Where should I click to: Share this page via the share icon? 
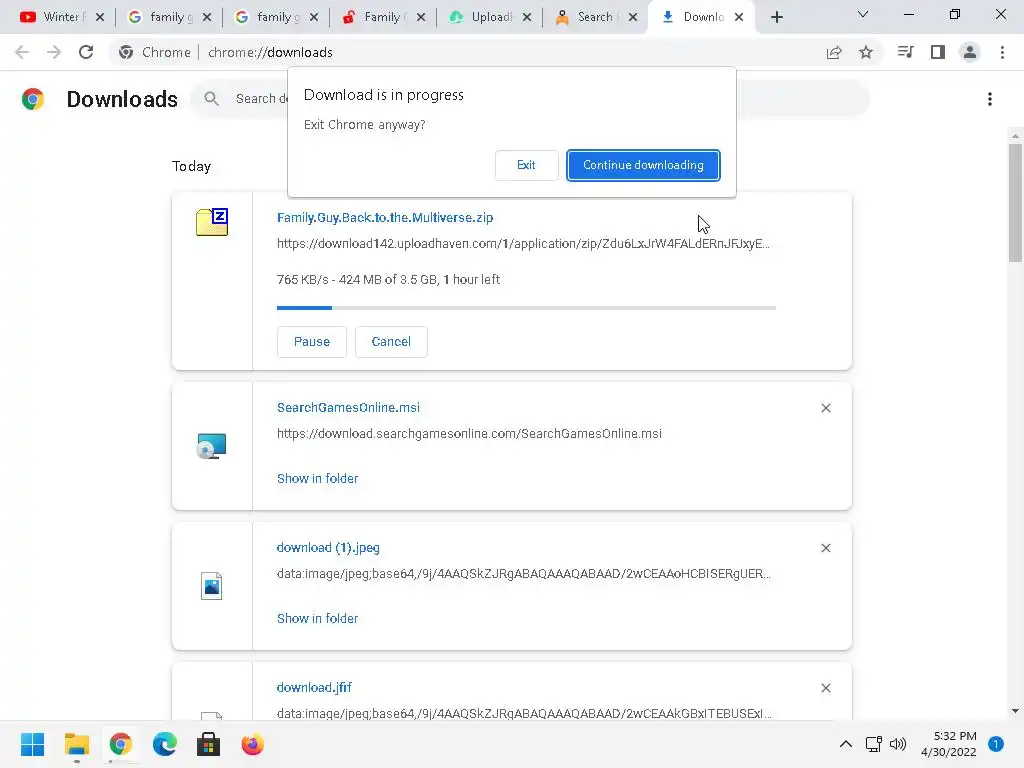tap(834, 52)
